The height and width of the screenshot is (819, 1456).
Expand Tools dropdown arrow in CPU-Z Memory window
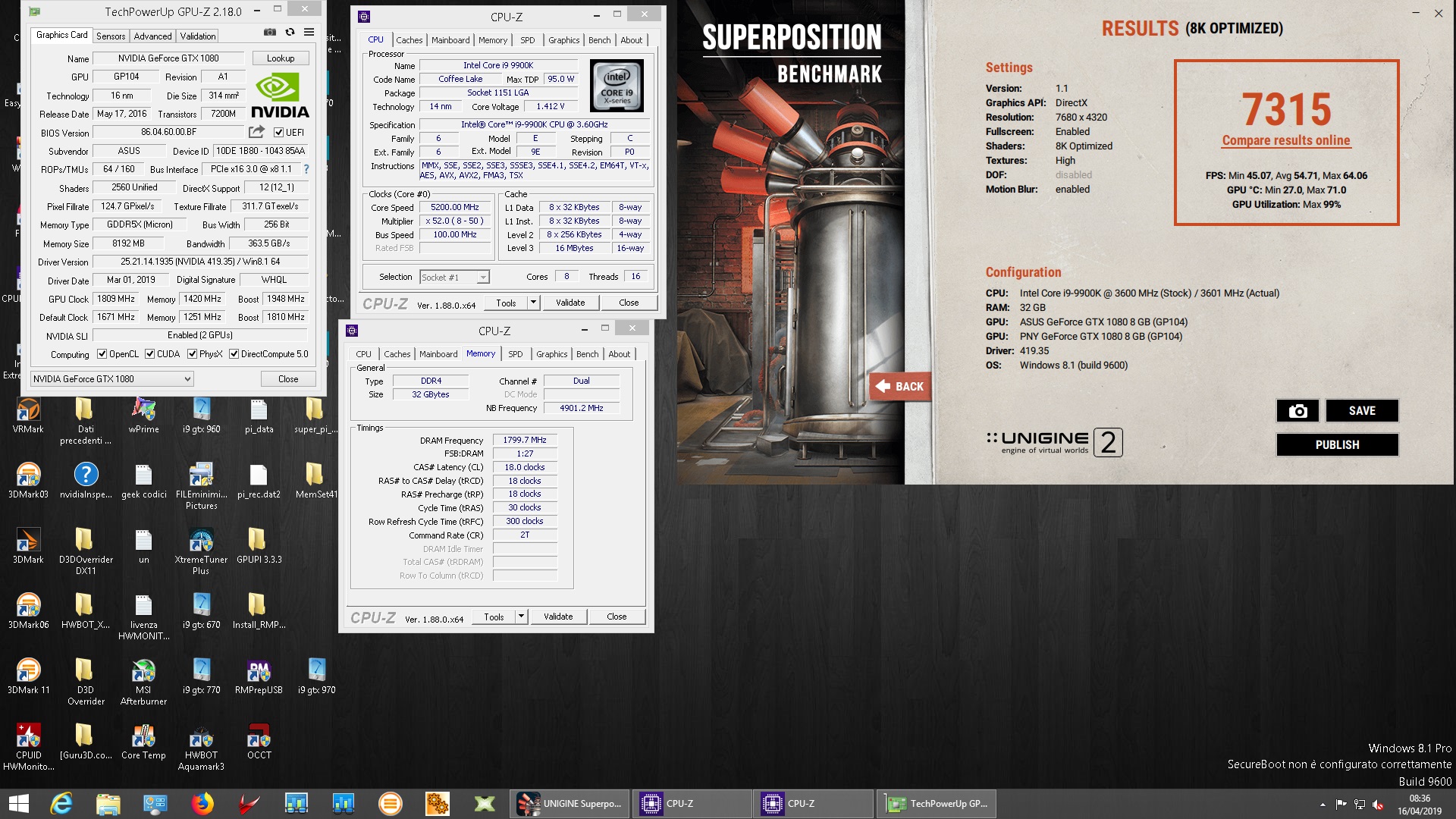(x=521, y=617)
